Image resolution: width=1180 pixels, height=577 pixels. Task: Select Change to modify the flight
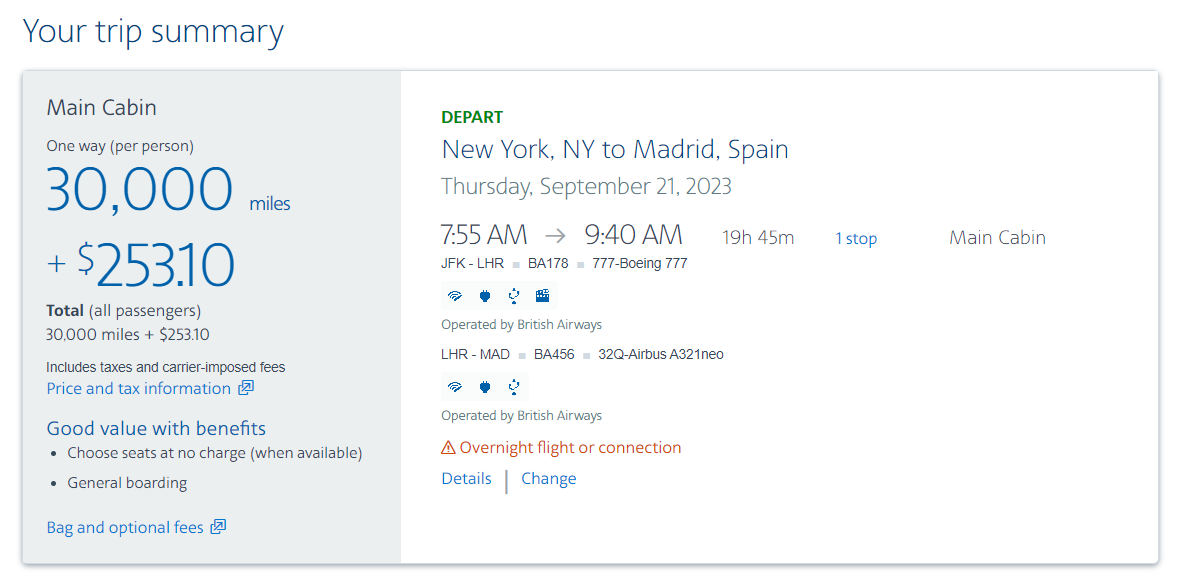[549, 478]
